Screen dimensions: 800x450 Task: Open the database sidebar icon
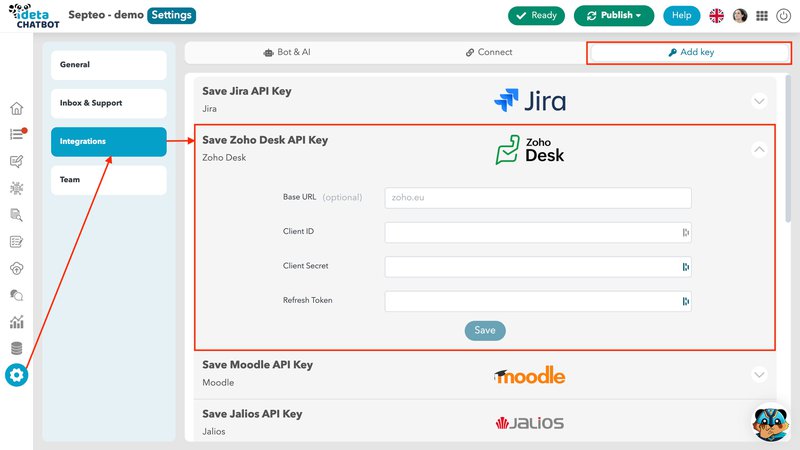[x=16, y=348]
